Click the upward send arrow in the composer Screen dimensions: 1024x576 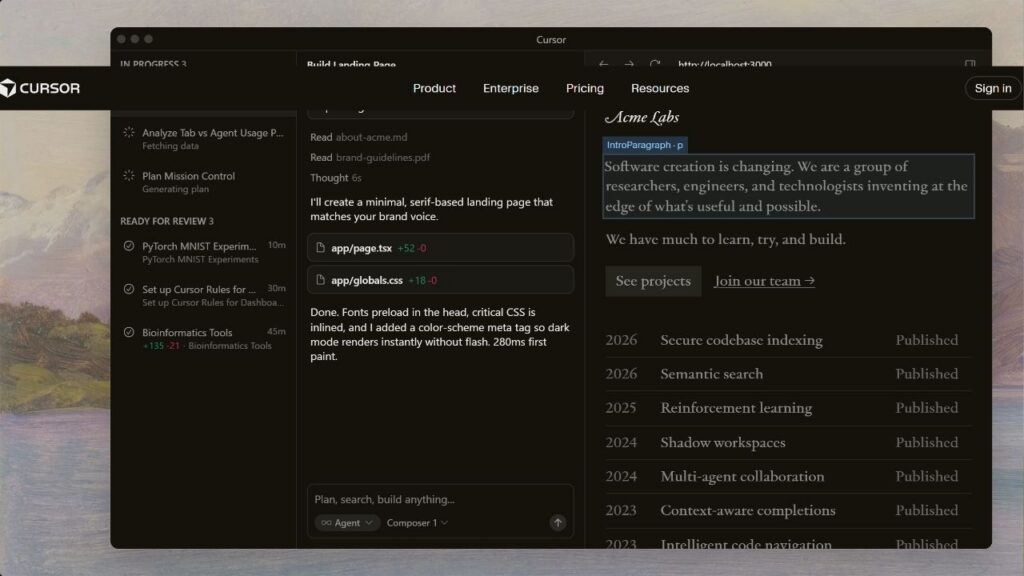click(557, 522)
